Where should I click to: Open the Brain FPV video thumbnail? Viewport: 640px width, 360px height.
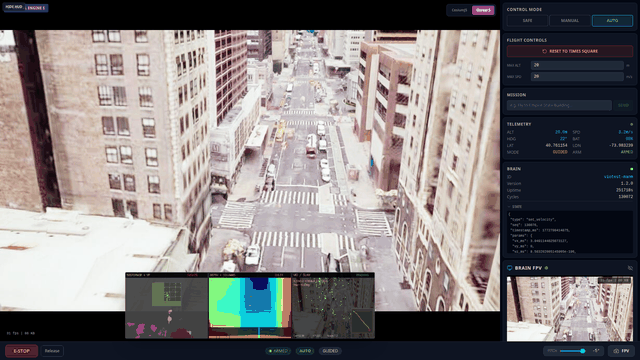pyautogui.click(x=570, y=309)
